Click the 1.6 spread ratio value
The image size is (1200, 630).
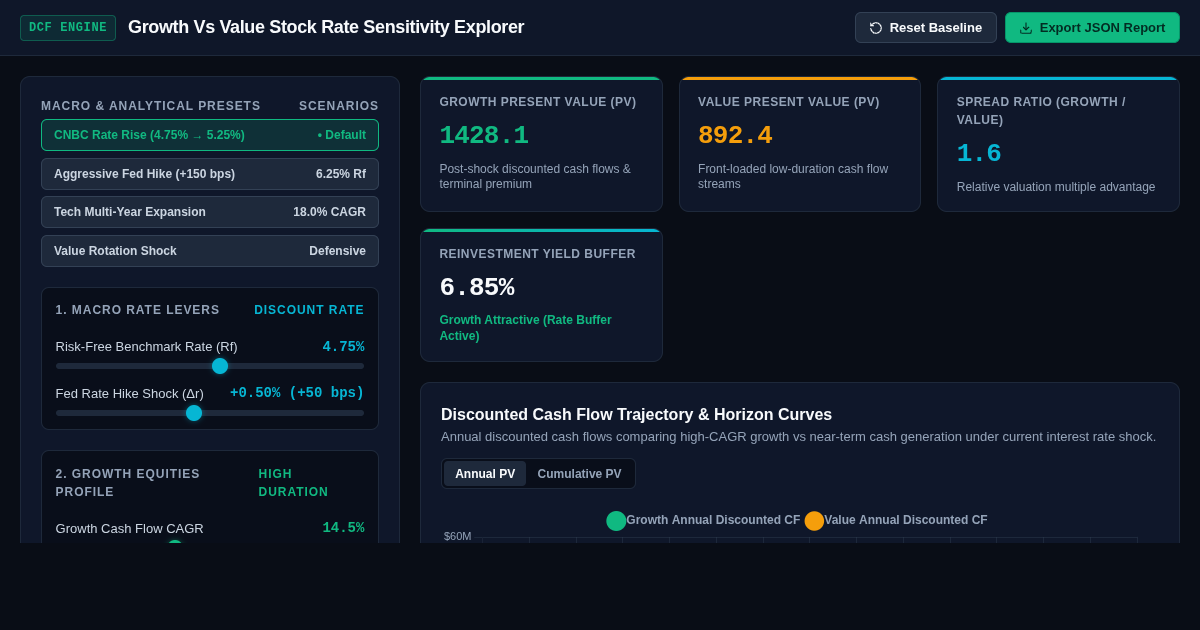(979, 154)
